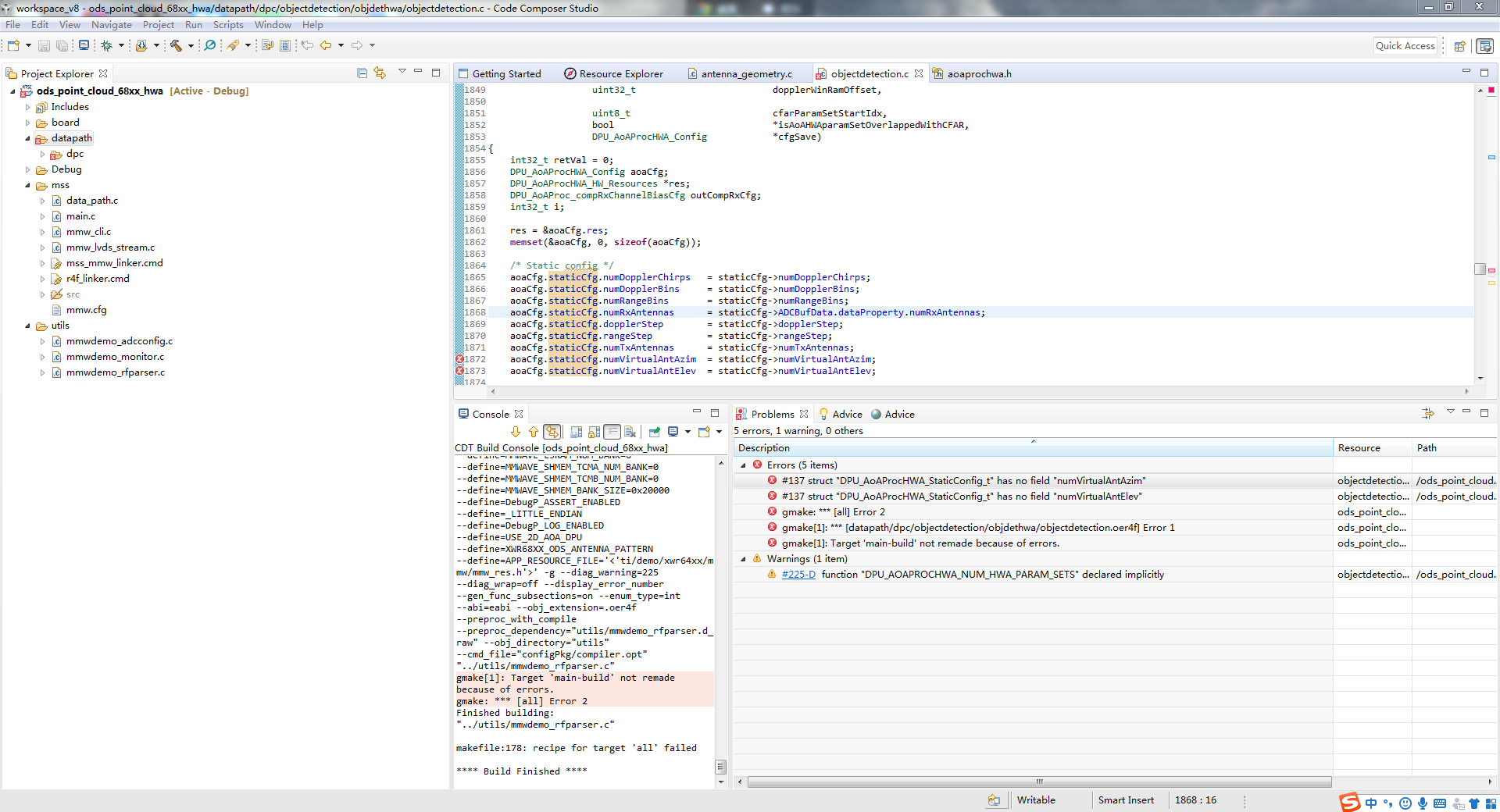Toggle Link with Editor in Project Explorer
1500x812 pixels.
click(x=380, y=73)
